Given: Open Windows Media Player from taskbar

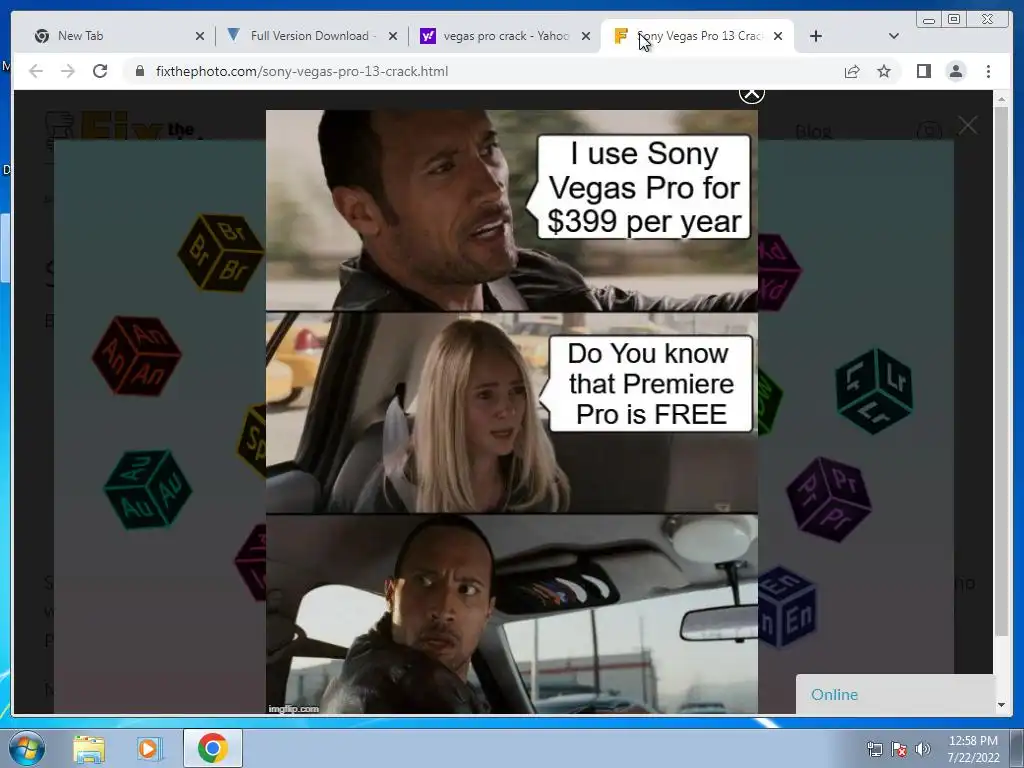Looking at the screenshot, I should click(149, 749).
